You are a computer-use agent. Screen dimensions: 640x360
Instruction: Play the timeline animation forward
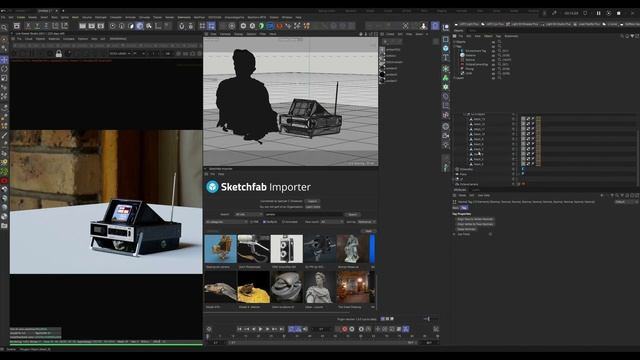[x=260, y=329]
